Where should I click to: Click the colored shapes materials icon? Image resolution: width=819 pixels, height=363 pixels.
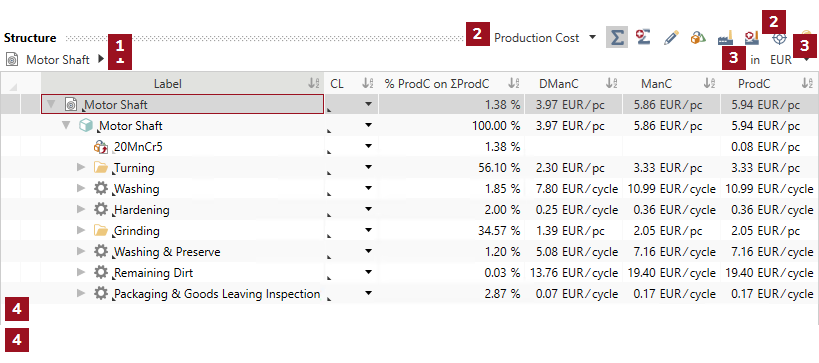[x=698, y=38]
